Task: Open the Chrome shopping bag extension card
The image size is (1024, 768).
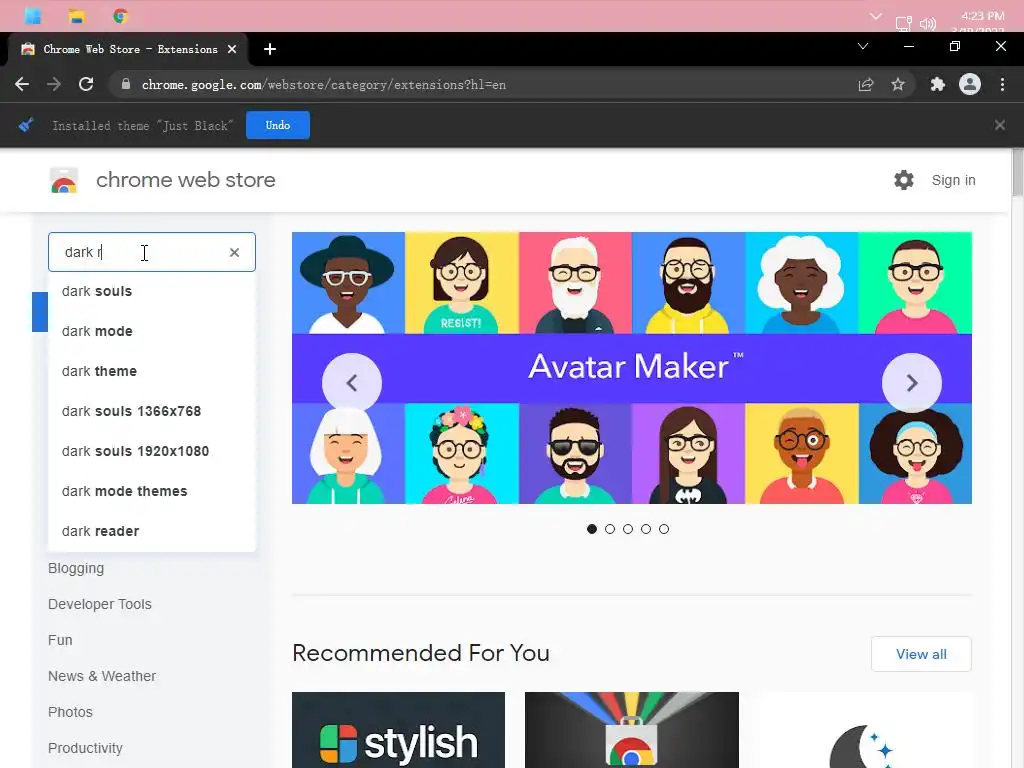Action: tap(632, 730)
